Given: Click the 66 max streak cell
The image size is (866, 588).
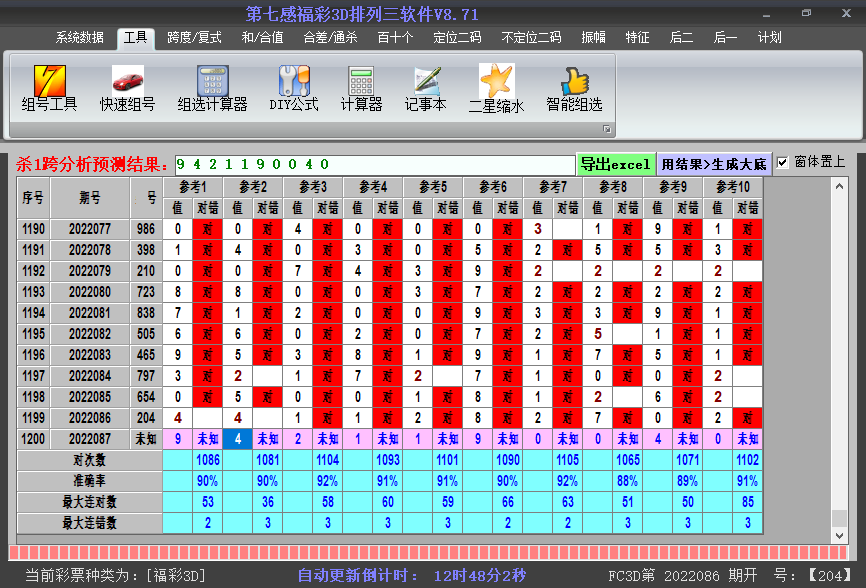Looking at the screenshot, I should pyautogui.click(x=508, y=502).
